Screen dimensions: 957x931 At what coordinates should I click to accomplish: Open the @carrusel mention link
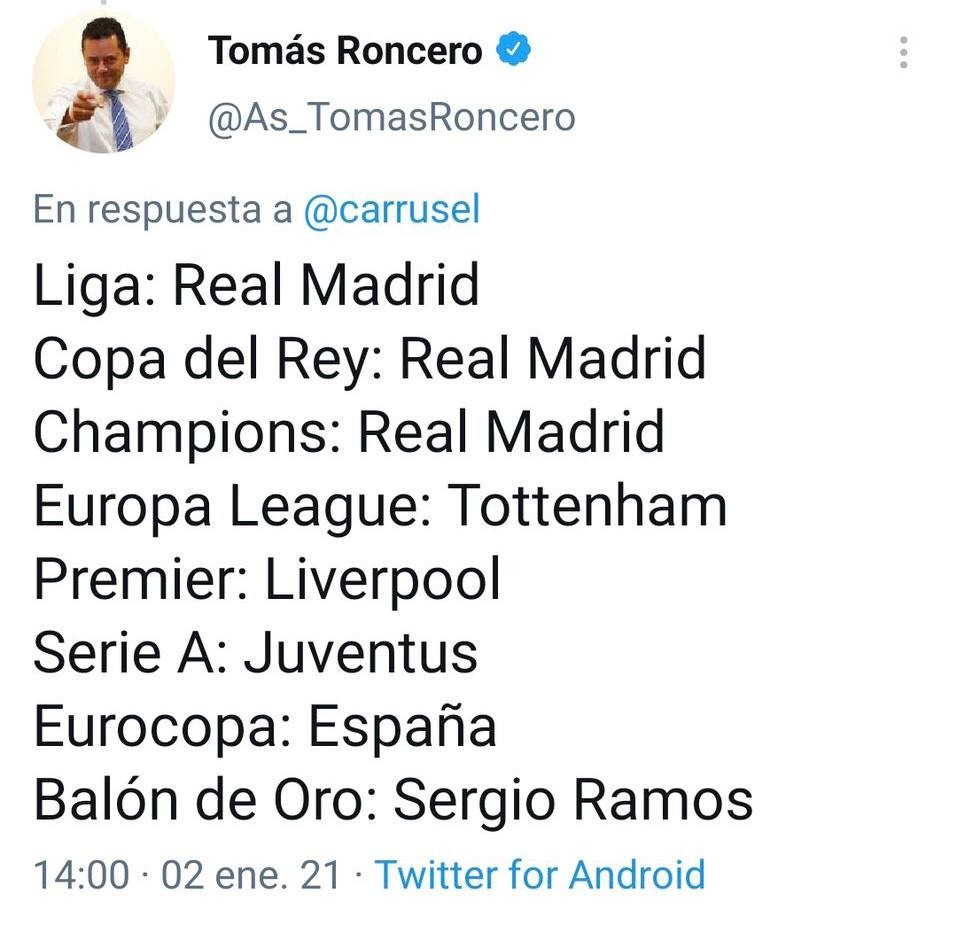(x=391, y=210)
